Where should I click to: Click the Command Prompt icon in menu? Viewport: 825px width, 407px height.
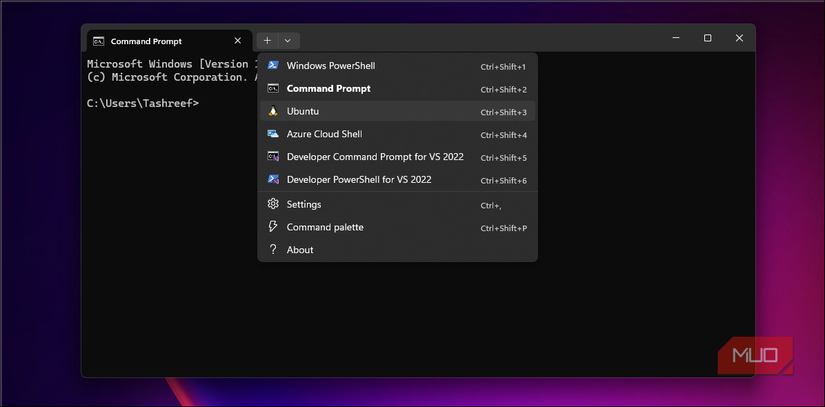pyautogui.click(x=272, y=89)
